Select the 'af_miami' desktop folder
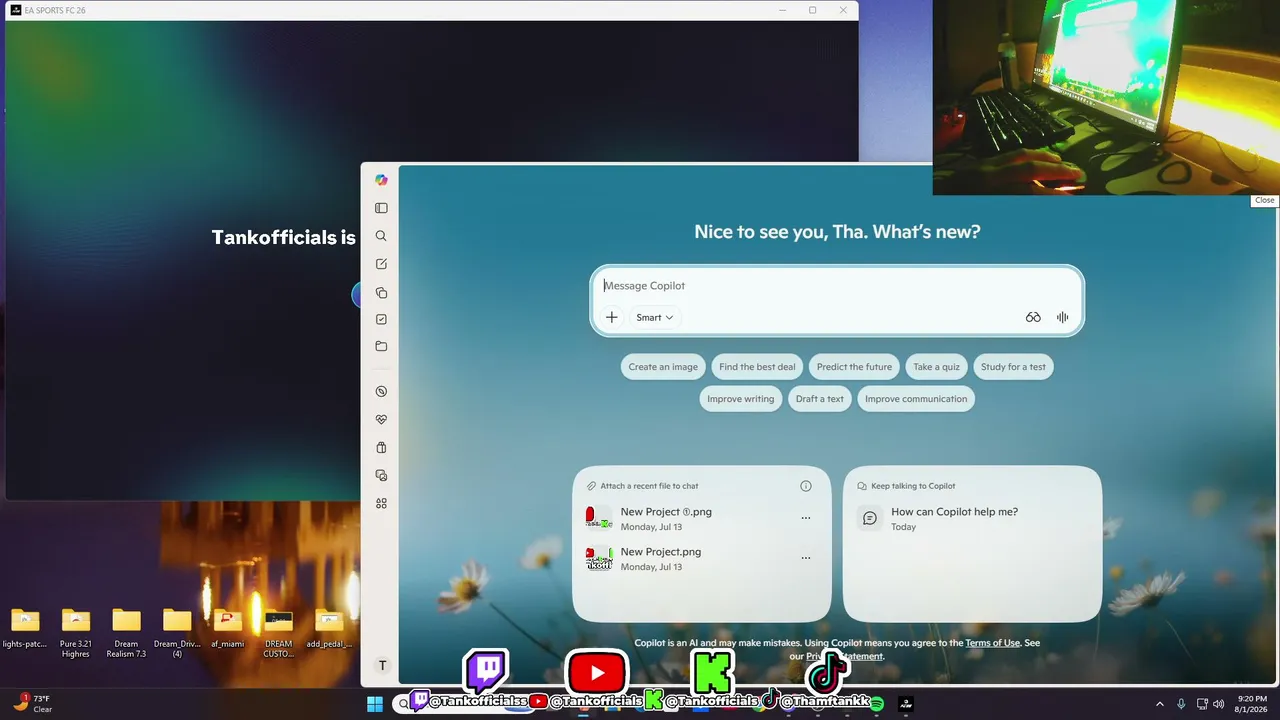 [228, 629]
